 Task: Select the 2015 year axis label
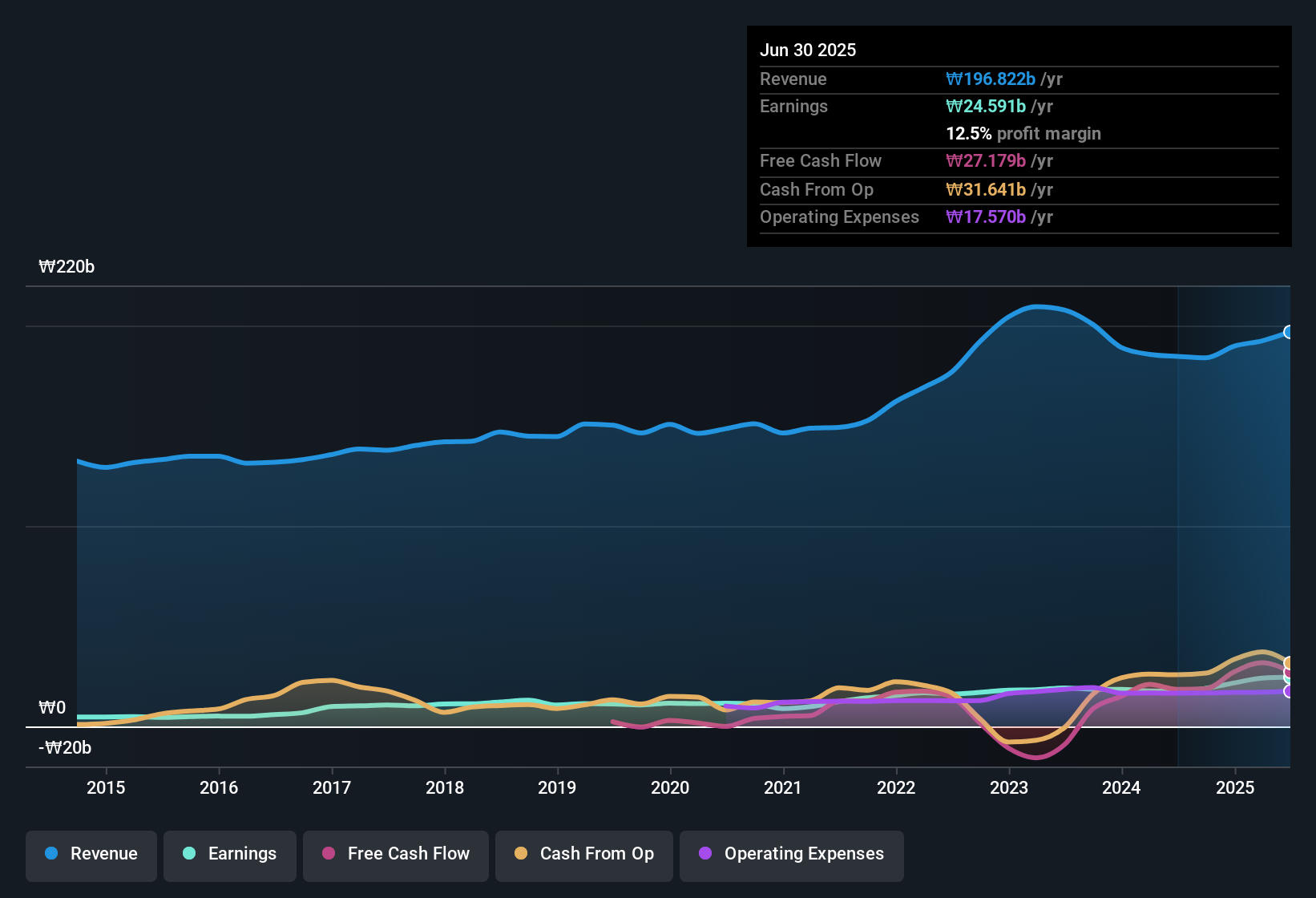pos(107,788)
